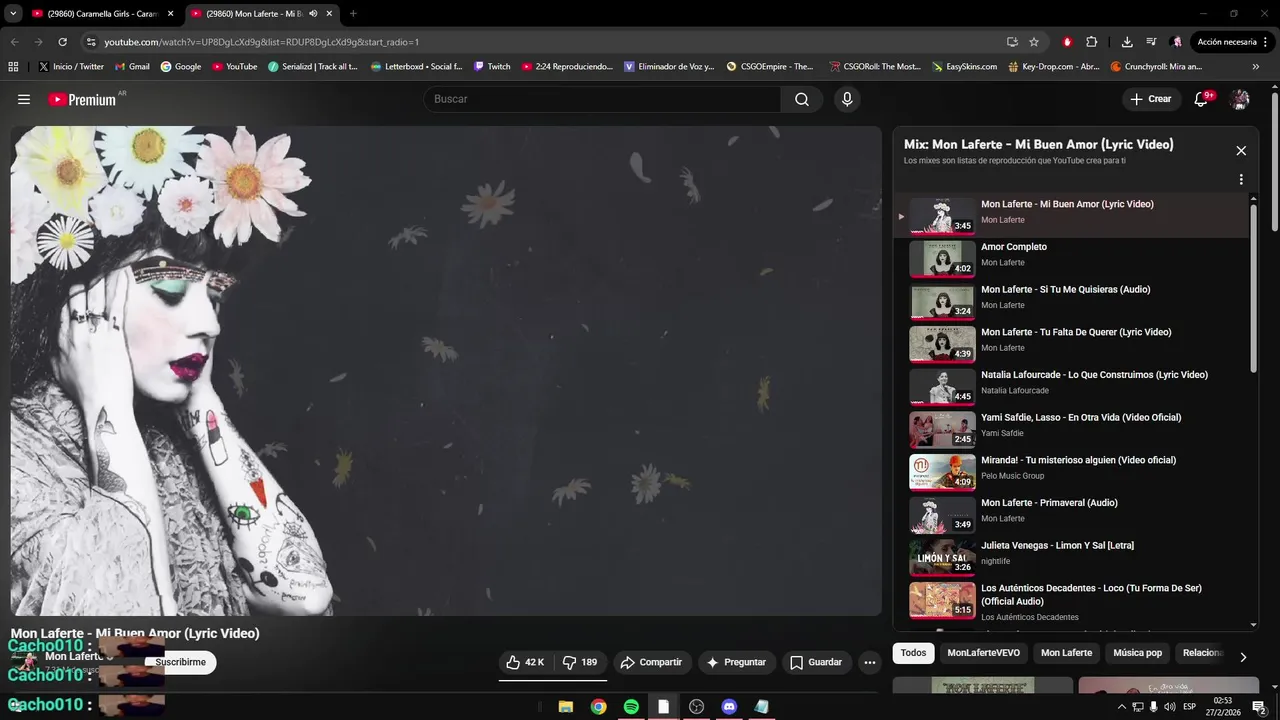Show more bookmarks with the chevron
This screenshot has height=720, width=1280.
[1256, 67]
